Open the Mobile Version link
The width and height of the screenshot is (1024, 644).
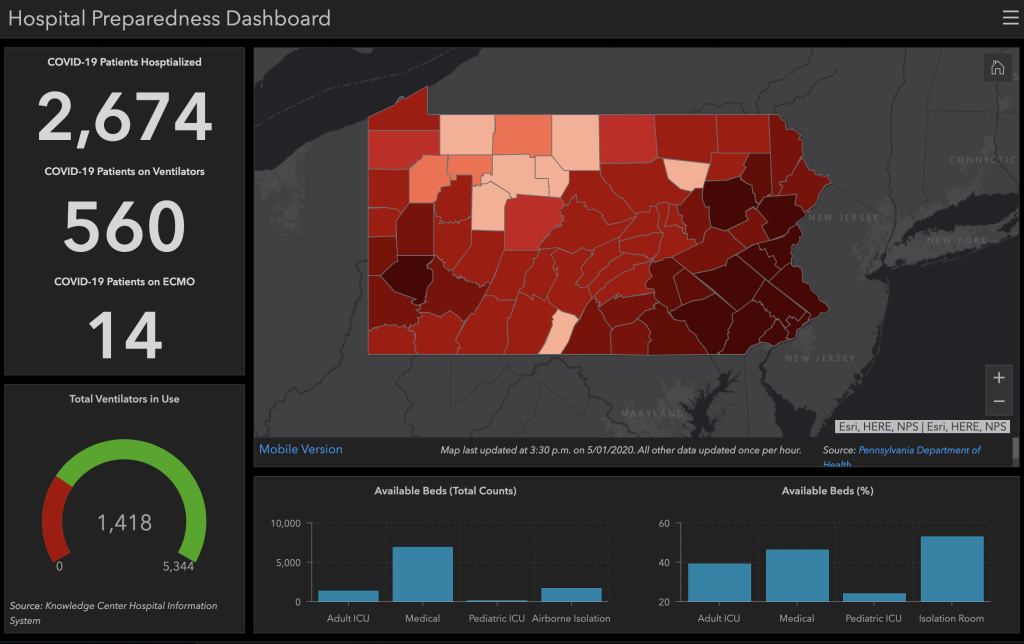pos(300,449)
